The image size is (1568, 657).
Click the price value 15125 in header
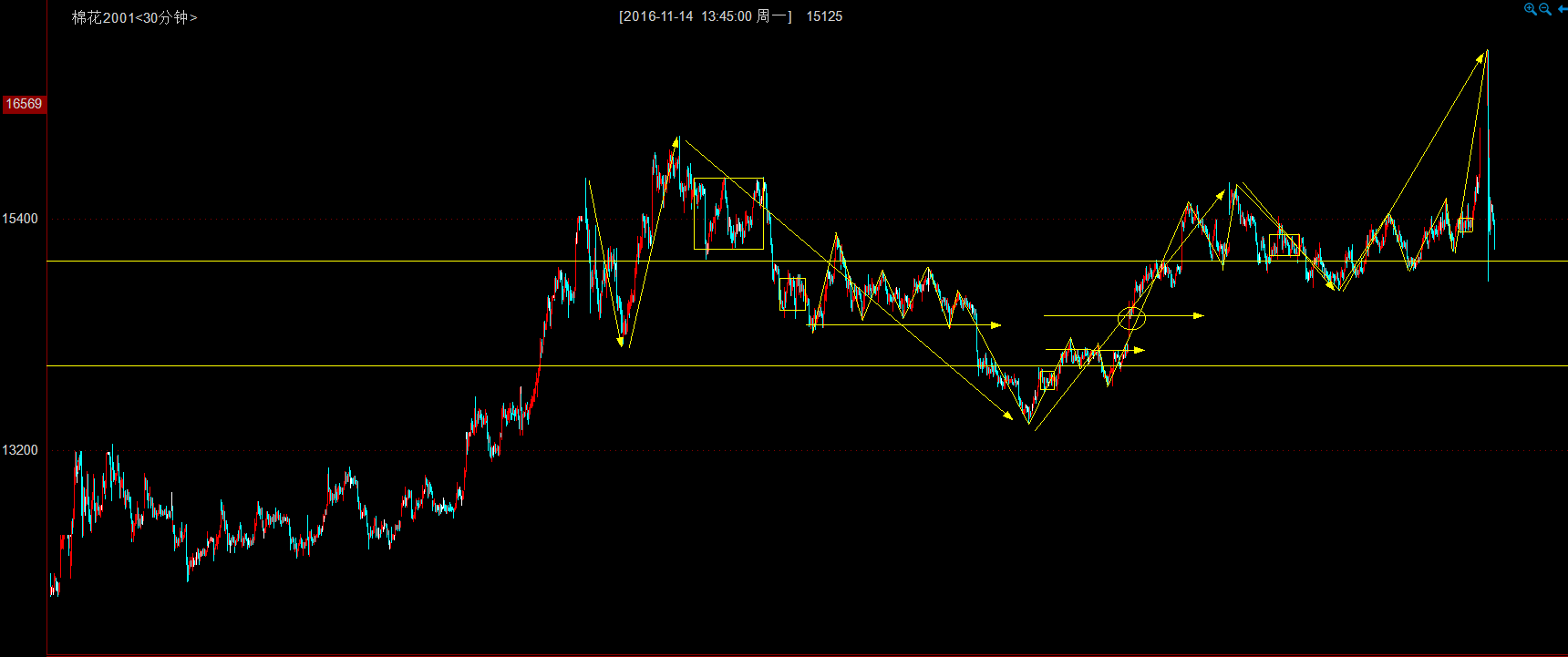824,16
